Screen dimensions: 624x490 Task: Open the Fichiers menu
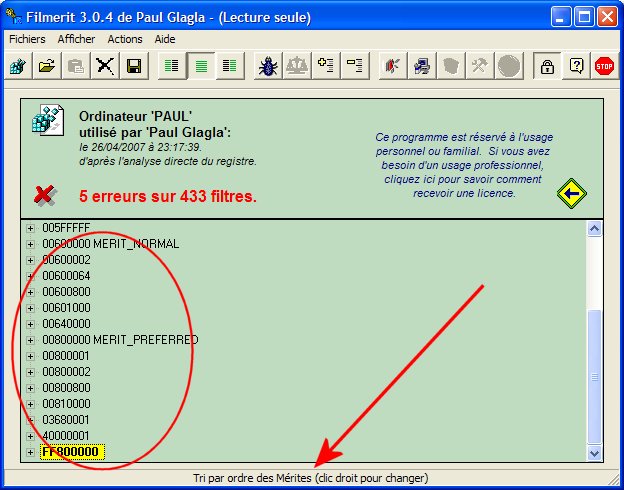(x=27, y=39)
